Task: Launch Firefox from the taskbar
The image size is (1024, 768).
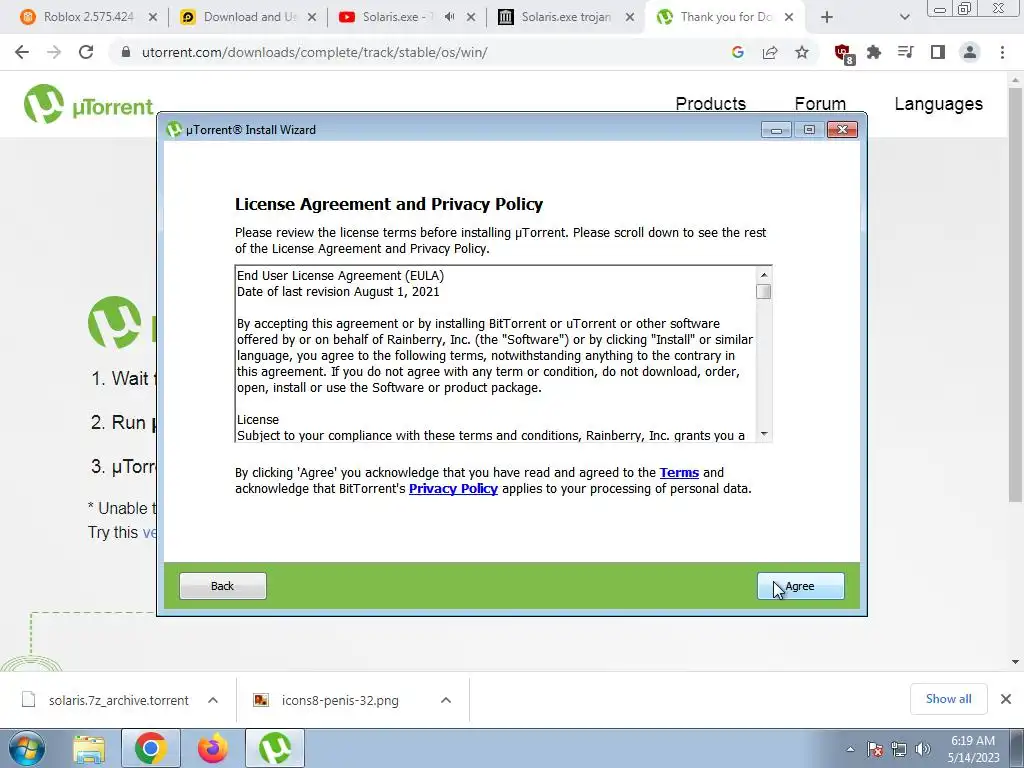Action: (213, 748)
